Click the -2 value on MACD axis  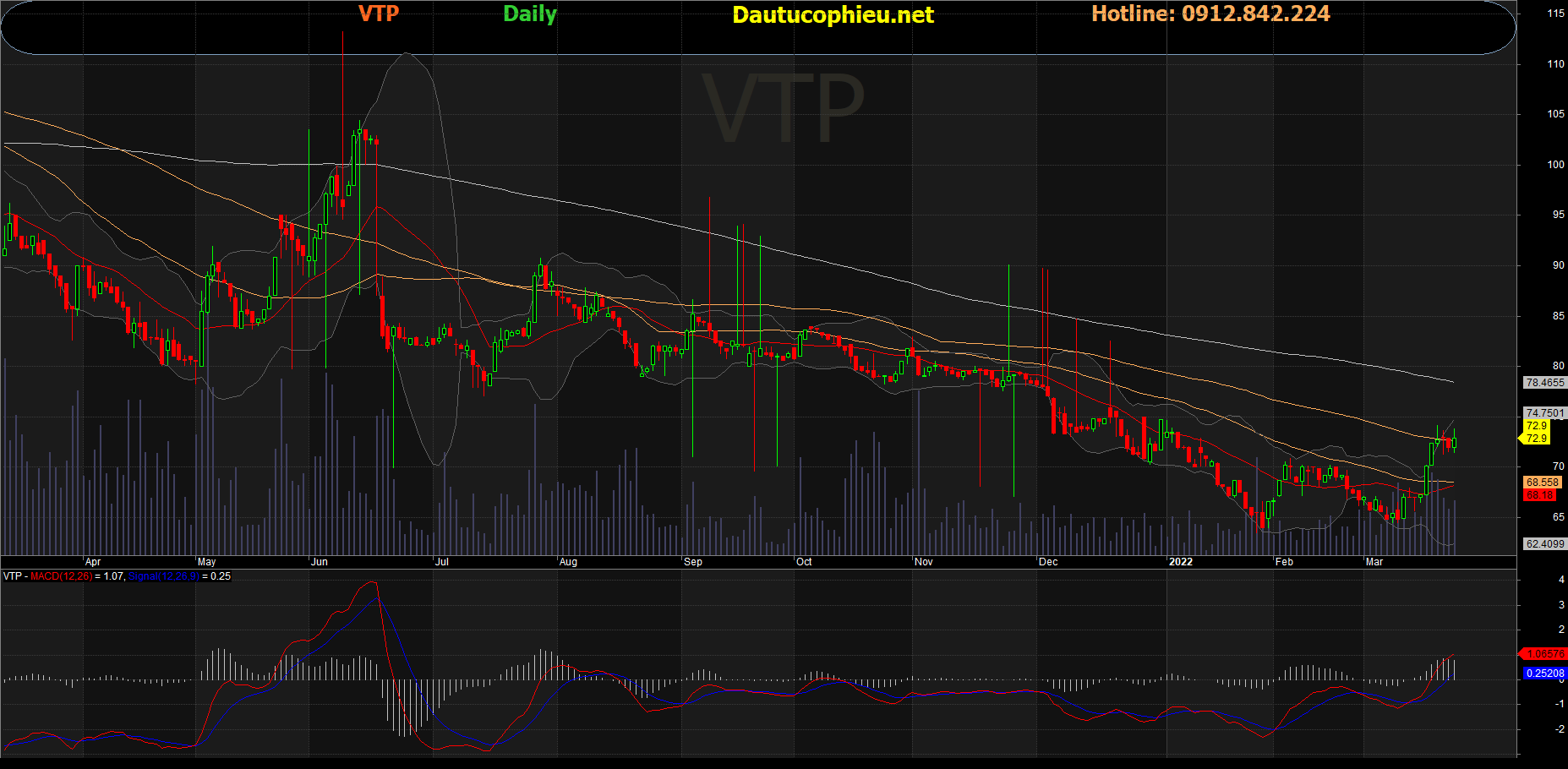click(x=1560, y=729)
